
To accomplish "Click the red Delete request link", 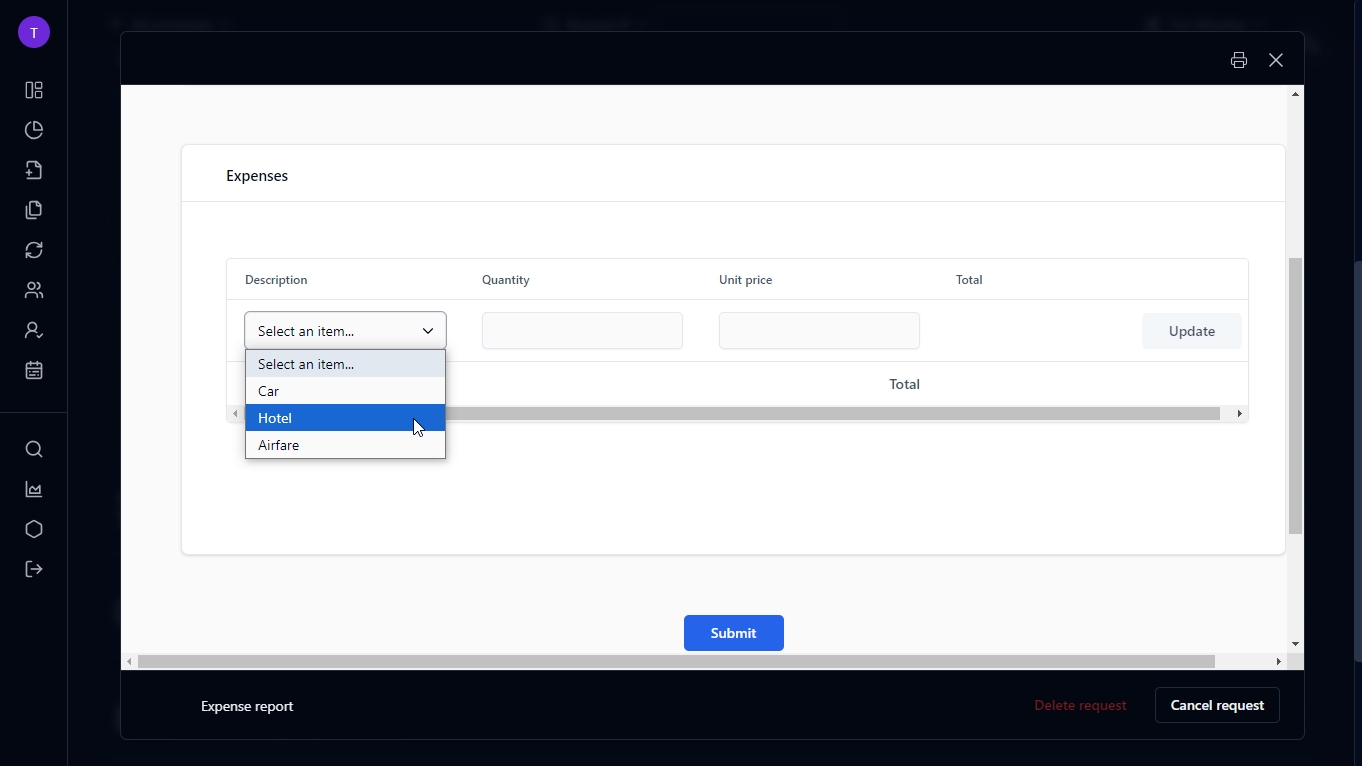I will [x=1080, y=705].
